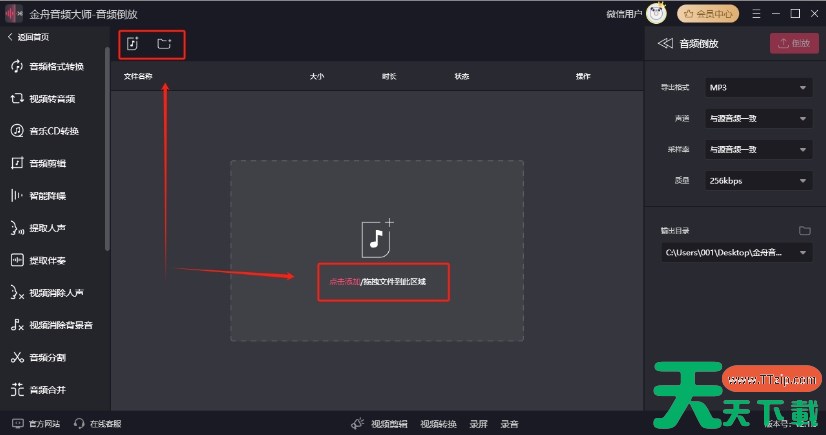Click the music note add-file icon

[x=377, y=238]
